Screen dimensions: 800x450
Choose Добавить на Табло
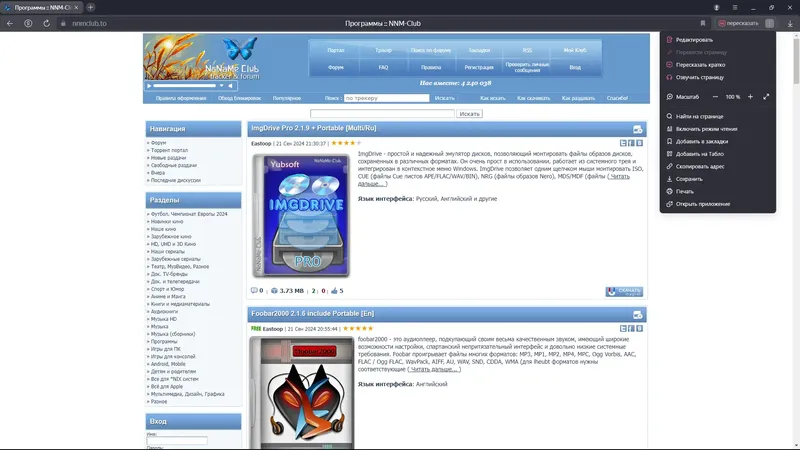(x=717, y=154)
